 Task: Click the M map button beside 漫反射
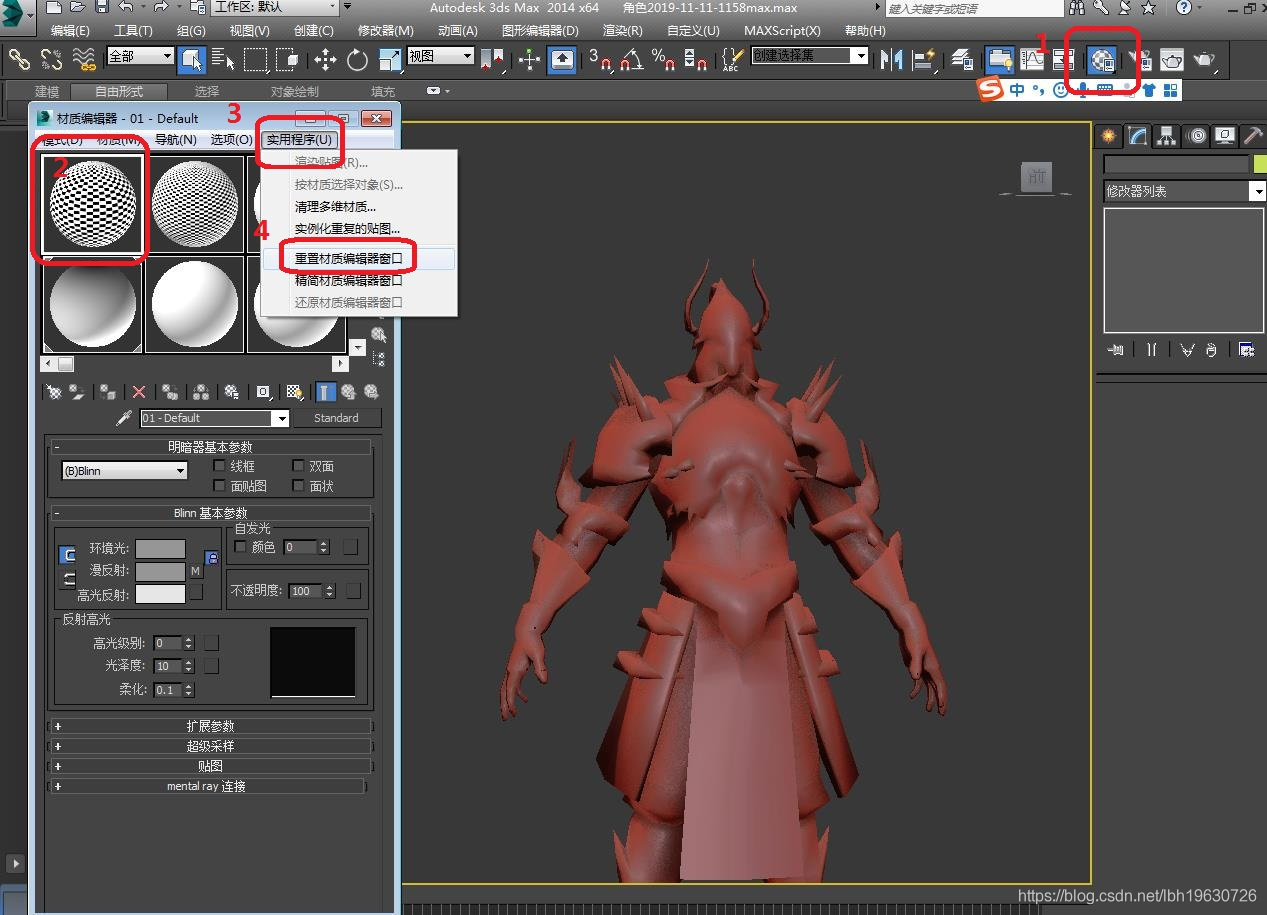(x=196, y=571)
